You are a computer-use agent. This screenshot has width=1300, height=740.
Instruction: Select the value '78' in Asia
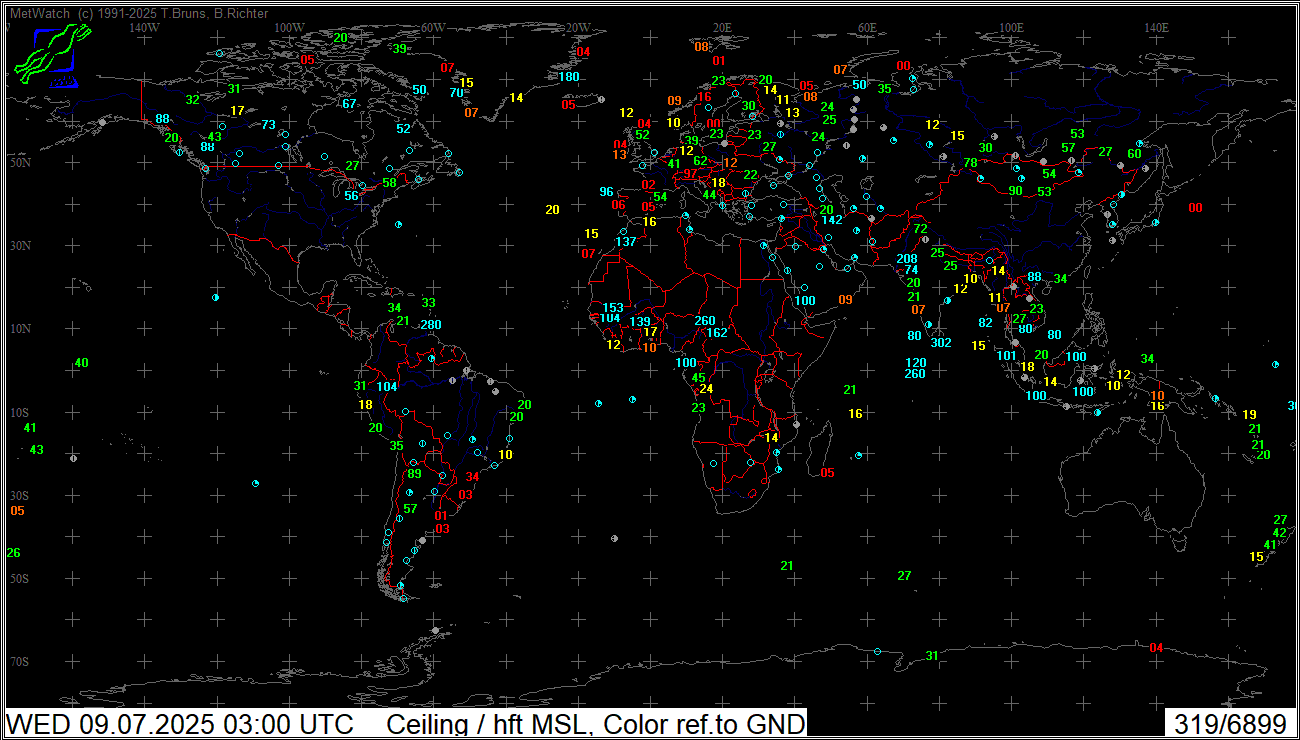pos(970,163)
